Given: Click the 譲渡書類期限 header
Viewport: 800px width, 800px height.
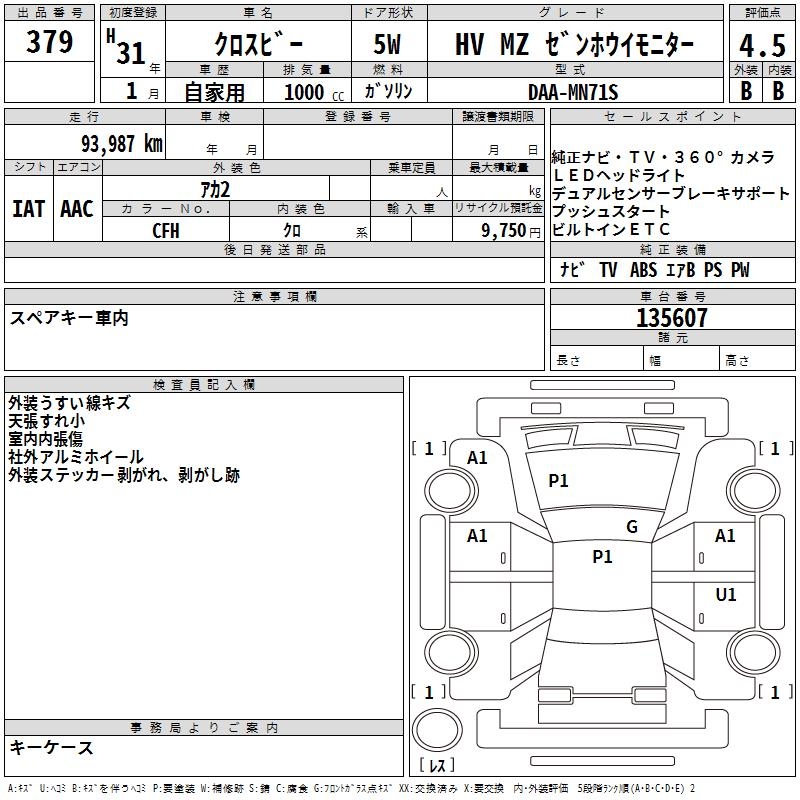Looking at the screenshot, I should (497, 117).
